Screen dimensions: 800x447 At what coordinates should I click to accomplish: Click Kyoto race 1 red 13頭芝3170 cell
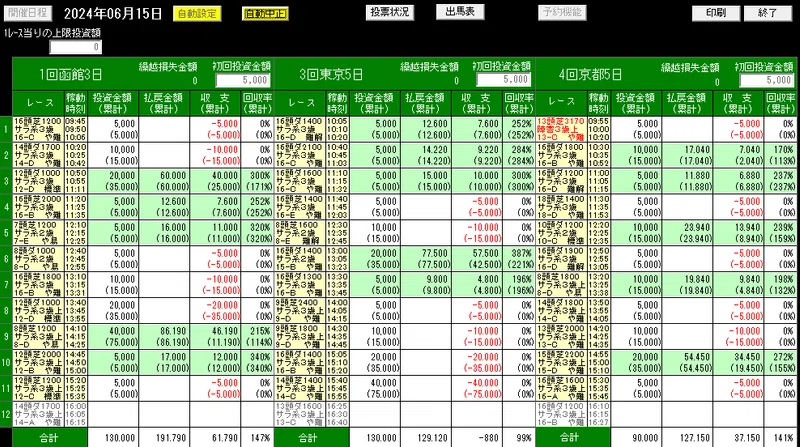561,129
